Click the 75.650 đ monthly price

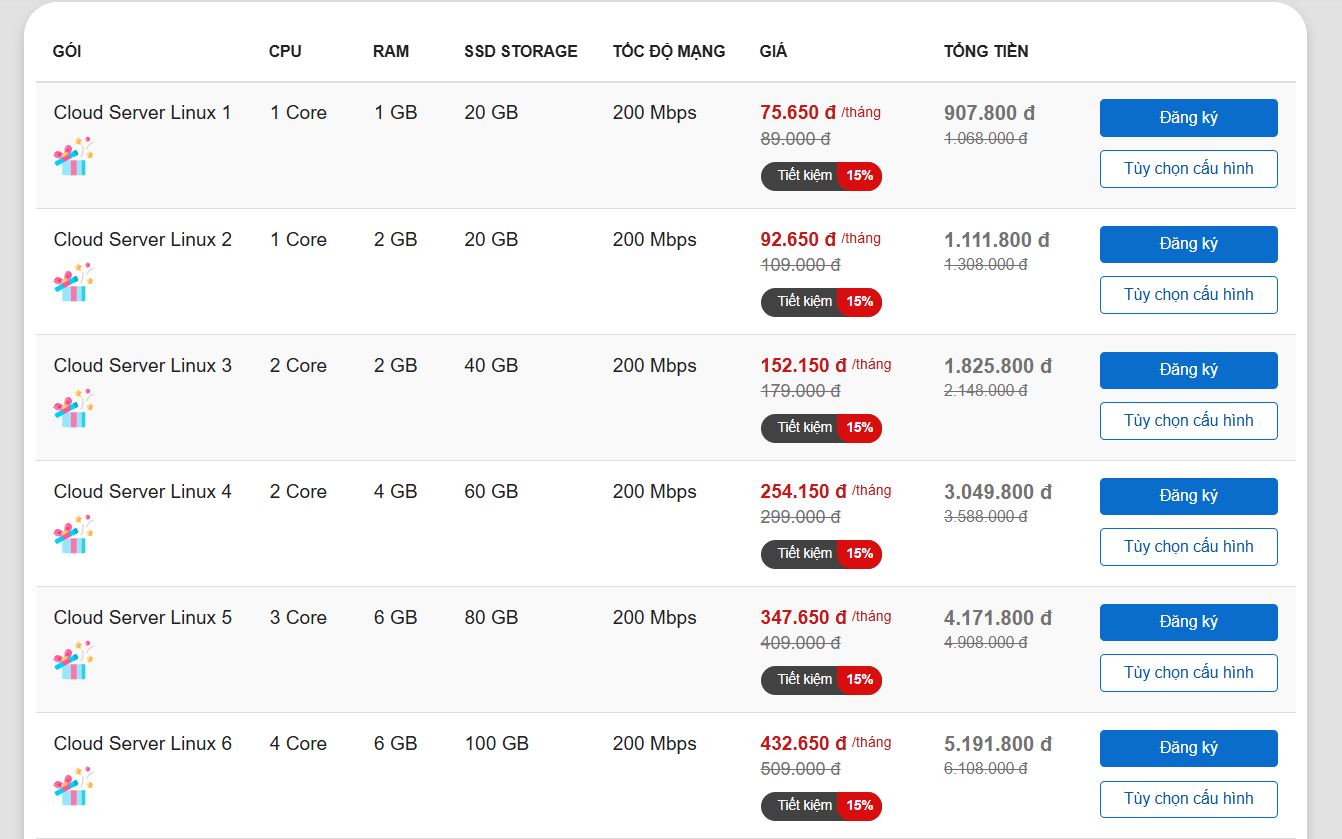click(x=798, y=113)
